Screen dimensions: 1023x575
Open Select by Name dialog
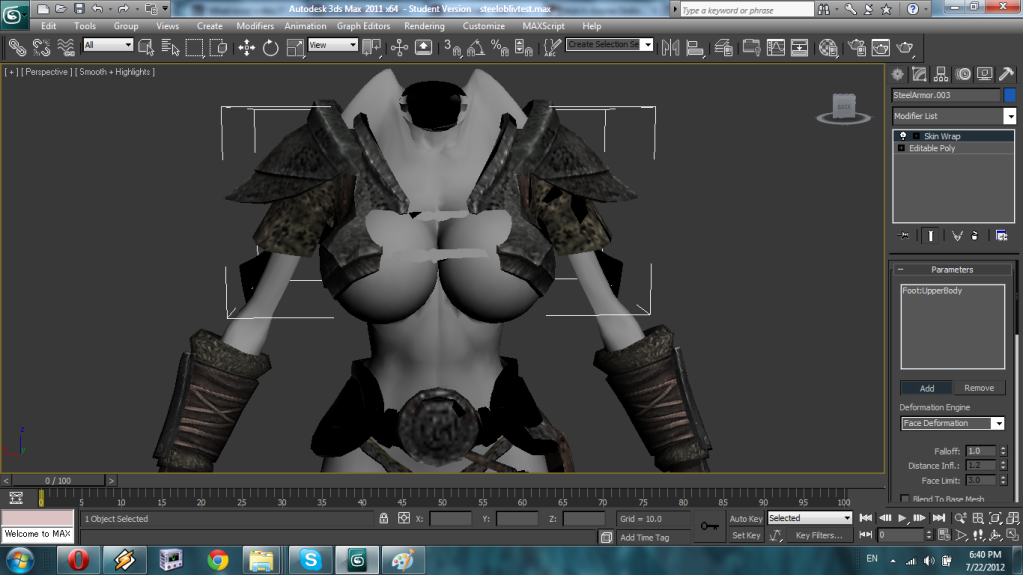(x=170, y=48)
